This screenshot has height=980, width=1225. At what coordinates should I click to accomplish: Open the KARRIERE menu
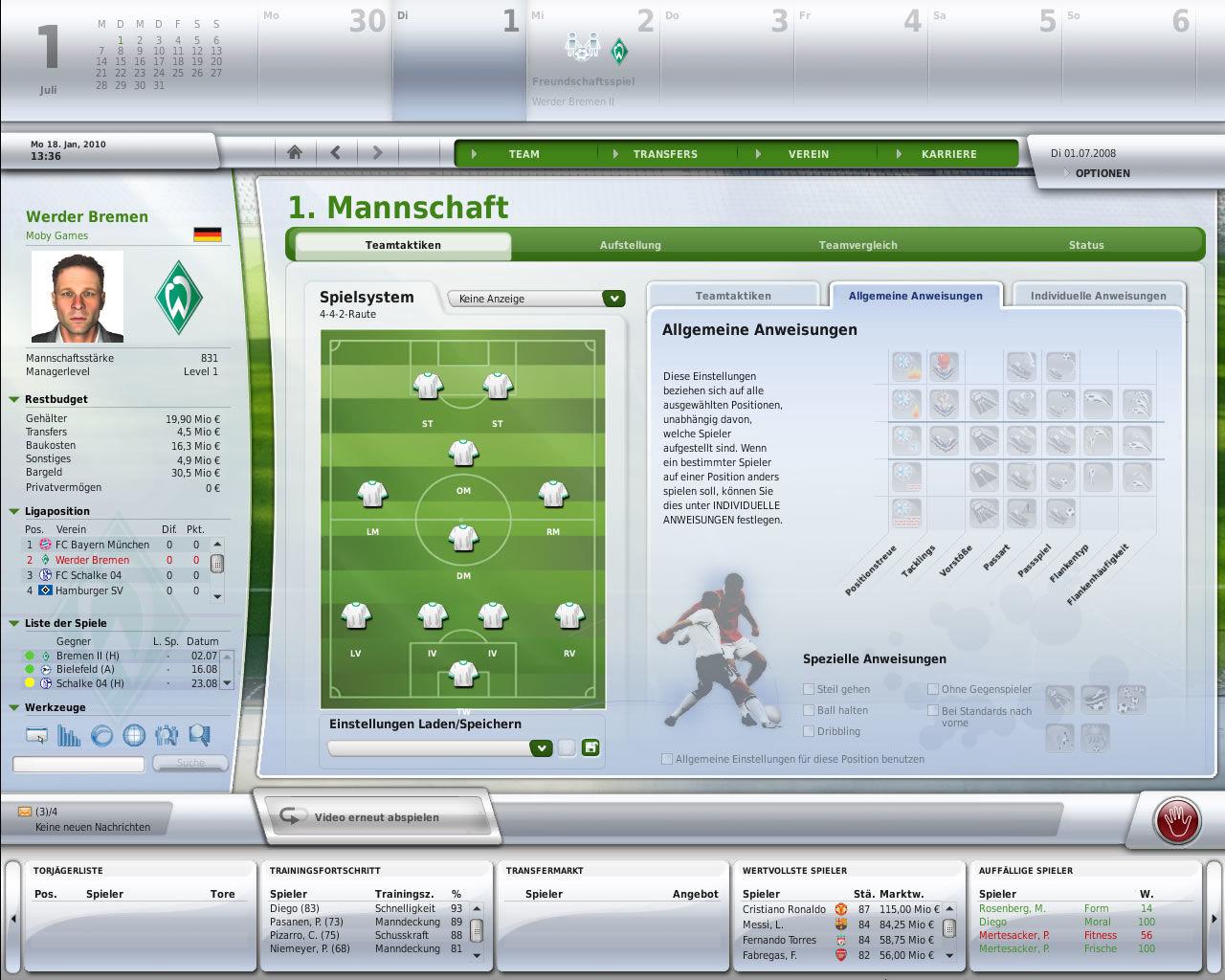(x=949, y=154)
